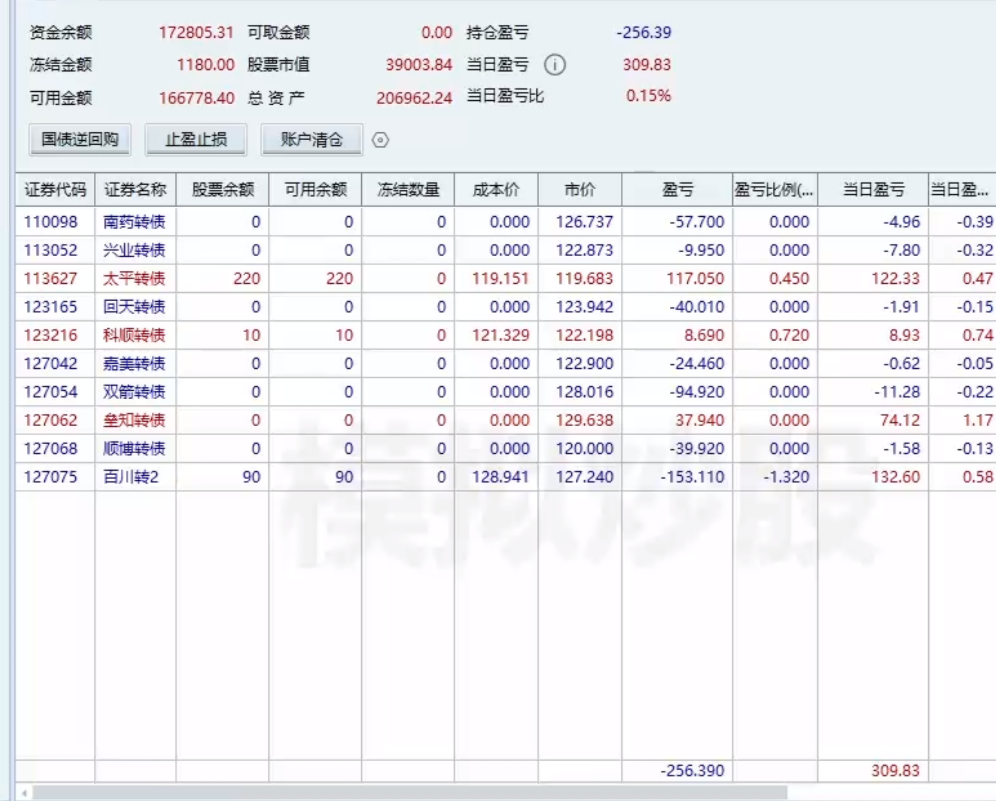Click the 当日盈亏比 value 0.15%
The width and height of the screenshot is (996, 801).
pos(649,96)
